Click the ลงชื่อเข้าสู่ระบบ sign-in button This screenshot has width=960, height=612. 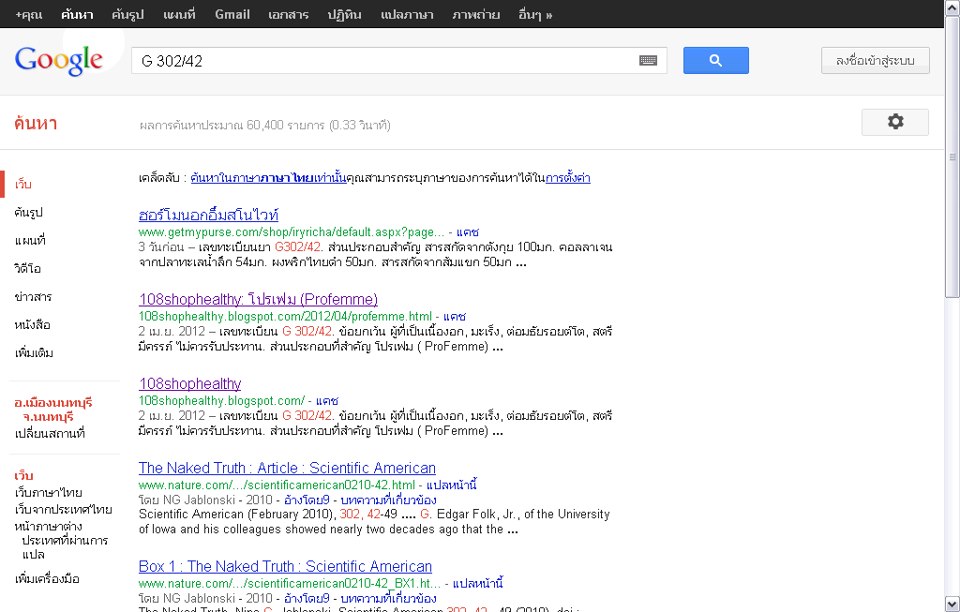point(875,61)
